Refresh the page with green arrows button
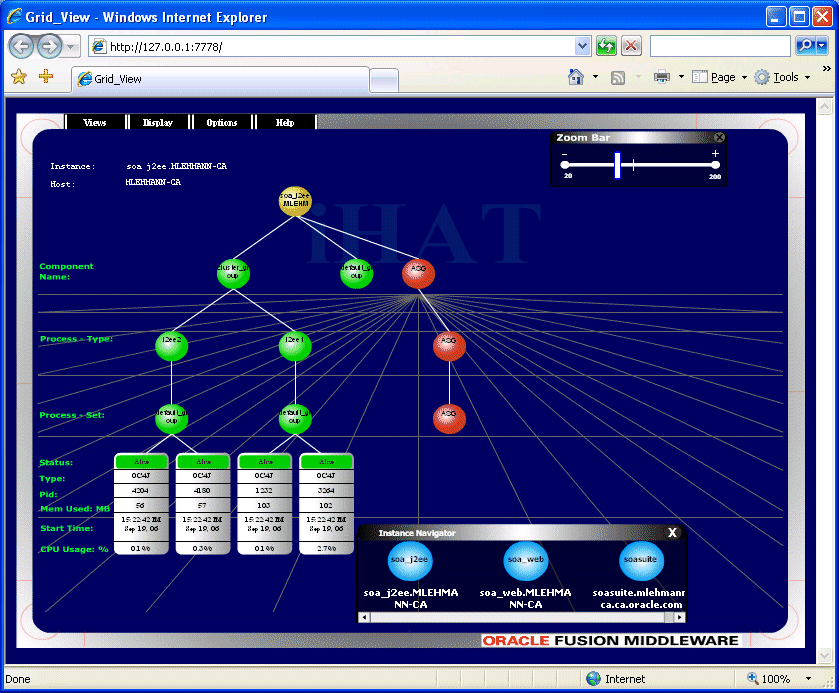Viewport: 839px width, 693px height. (x=606, y=47)
